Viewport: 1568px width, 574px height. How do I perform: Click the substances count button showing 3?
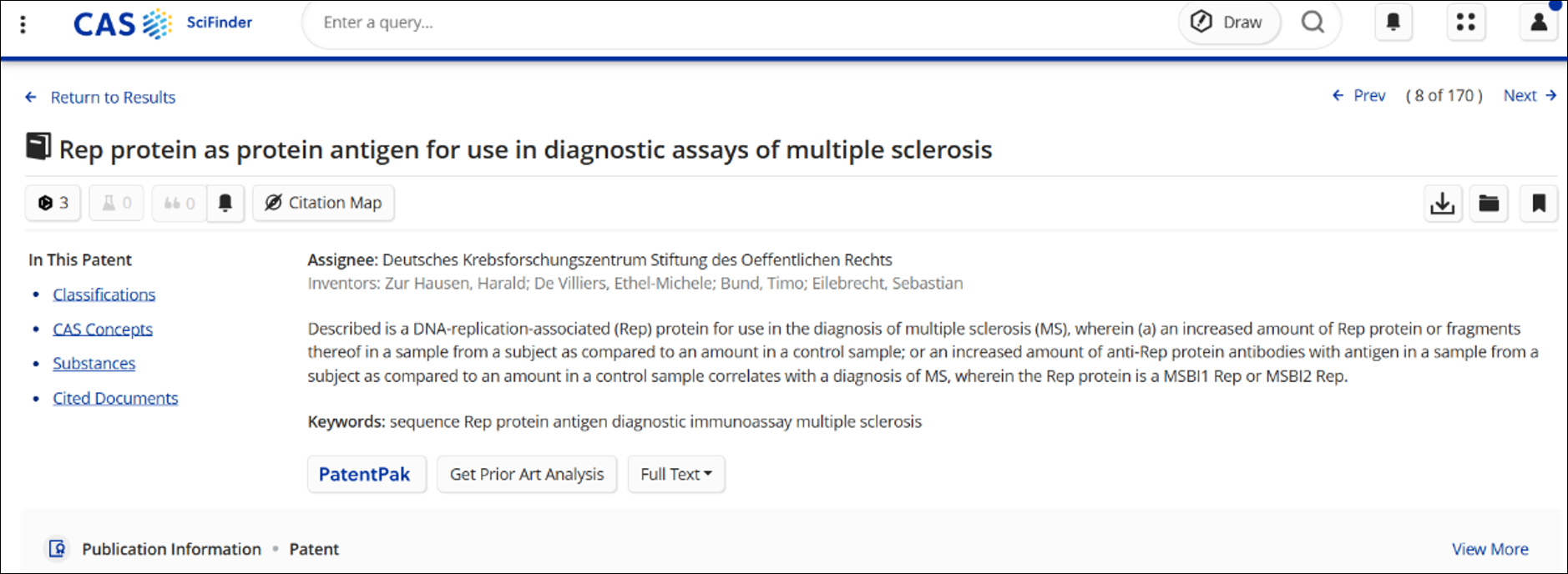point(53,203)
